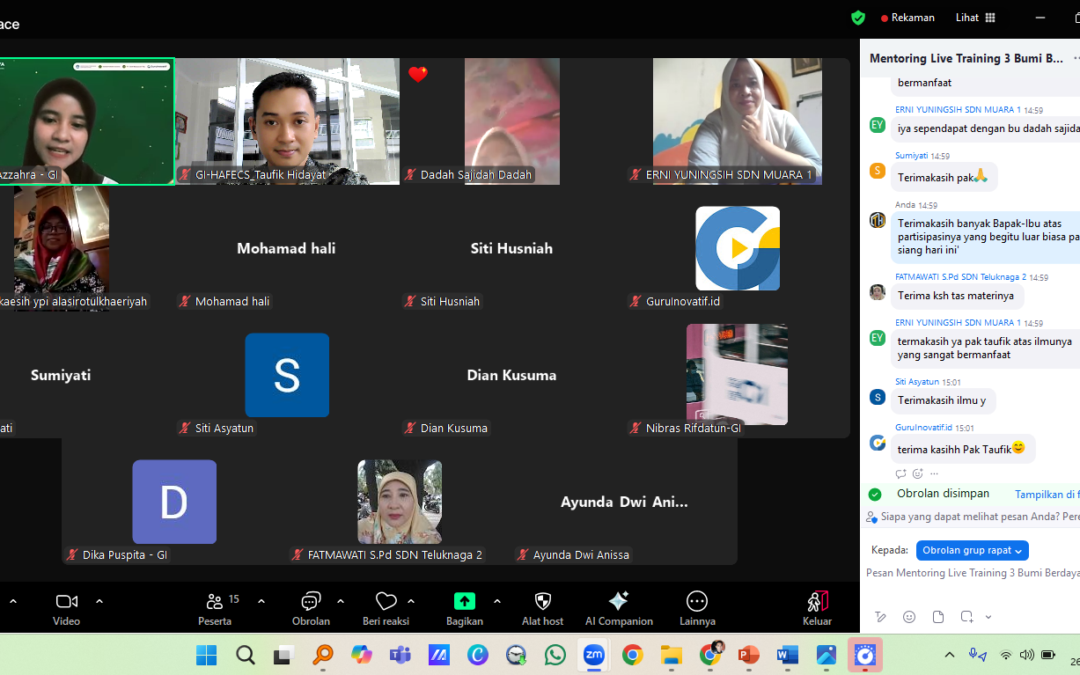Open the emoji picker in chat
Viewport: 1080px width, 675px height.
909,617
